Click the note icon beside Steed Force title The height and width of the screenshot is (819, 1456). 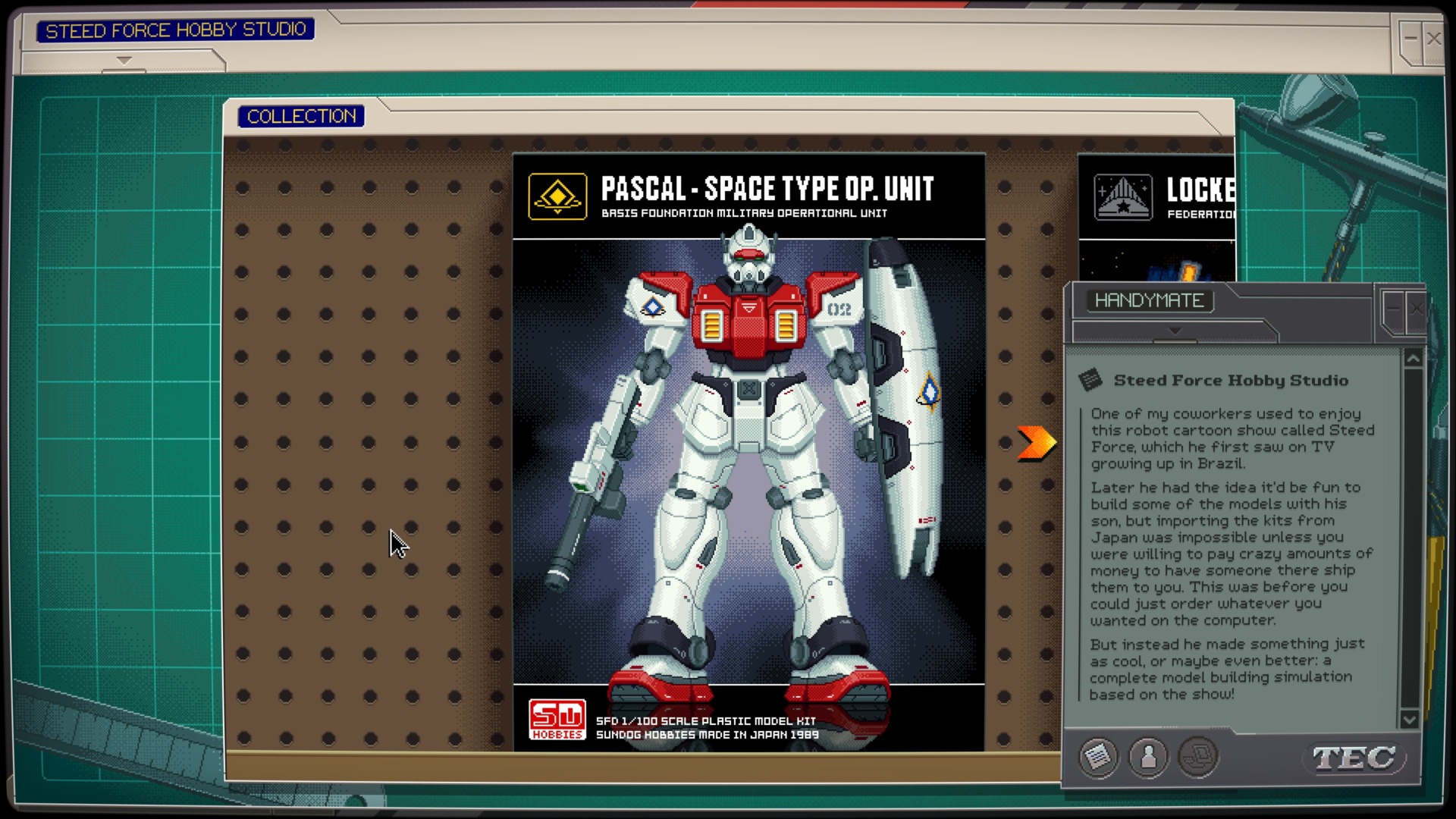coord(1090,380)
